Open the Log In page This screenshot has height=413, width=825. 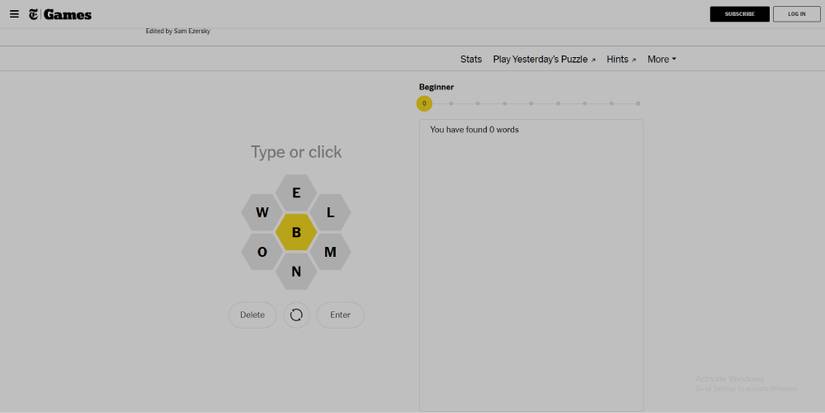pos(796,14)
